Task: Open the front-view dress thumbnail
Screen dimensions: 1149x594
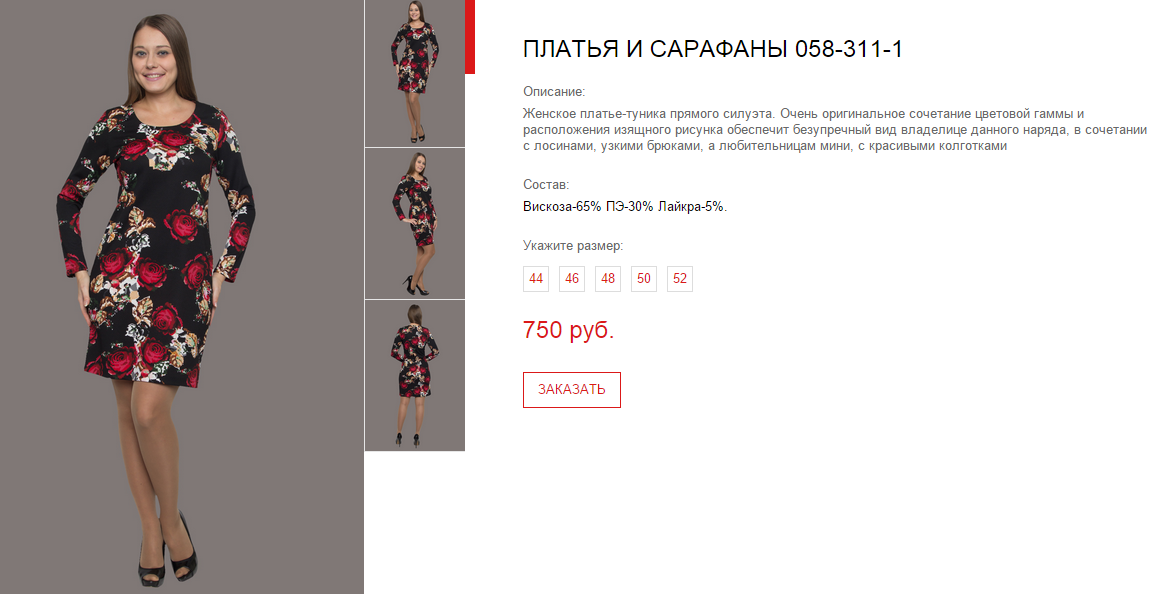Action: pos(415,73)
